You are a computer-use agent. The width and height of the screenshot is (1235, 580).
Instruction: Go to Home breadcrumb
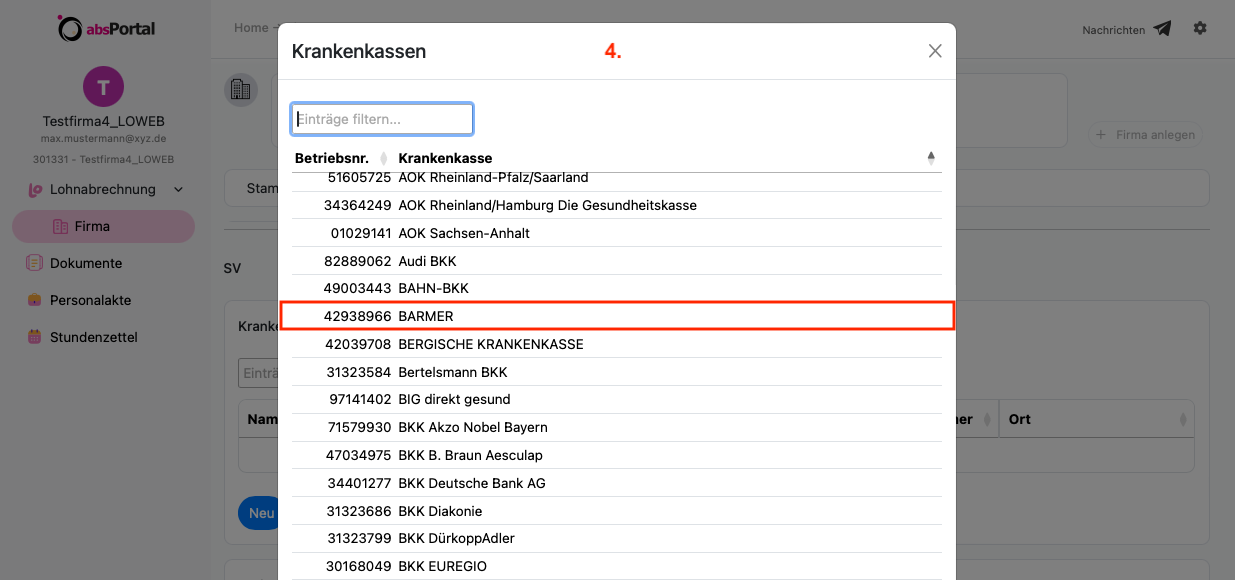[x=251, y=28]
